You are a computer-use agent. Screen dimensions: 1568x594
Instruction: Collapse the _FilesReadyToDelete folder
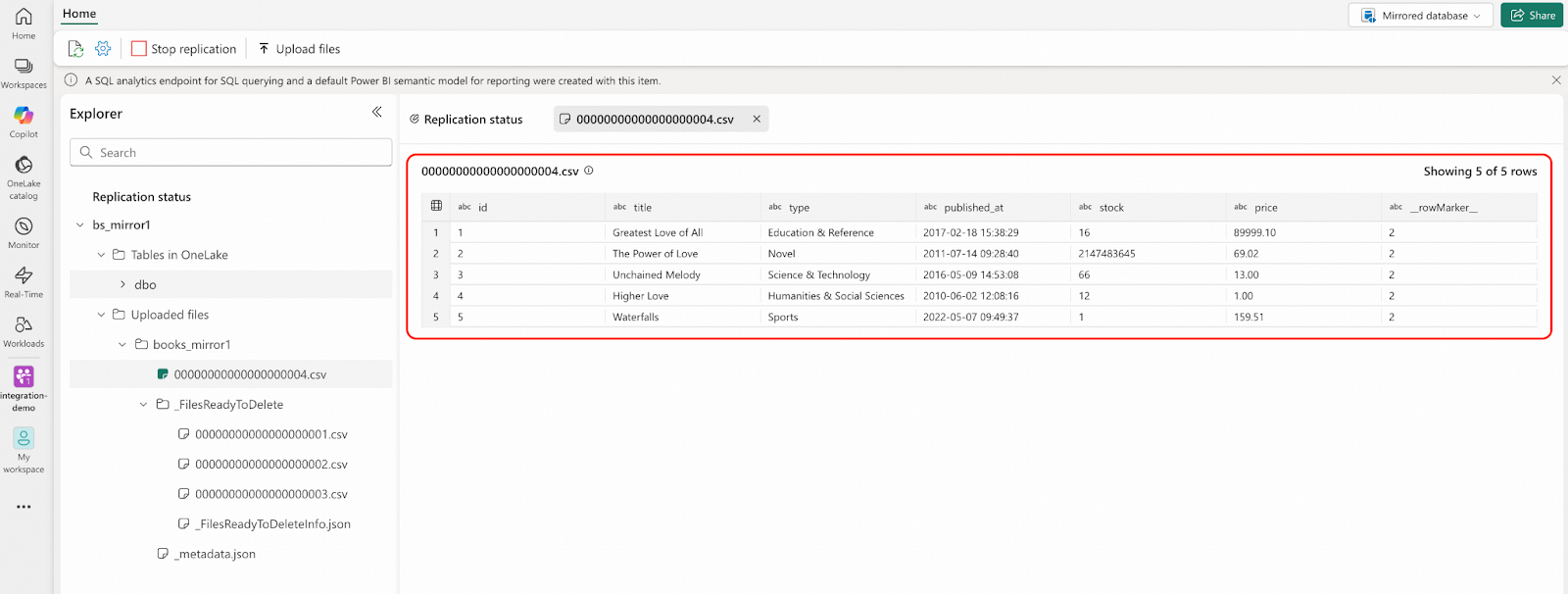pyautogui.click(x=143, y=405)
